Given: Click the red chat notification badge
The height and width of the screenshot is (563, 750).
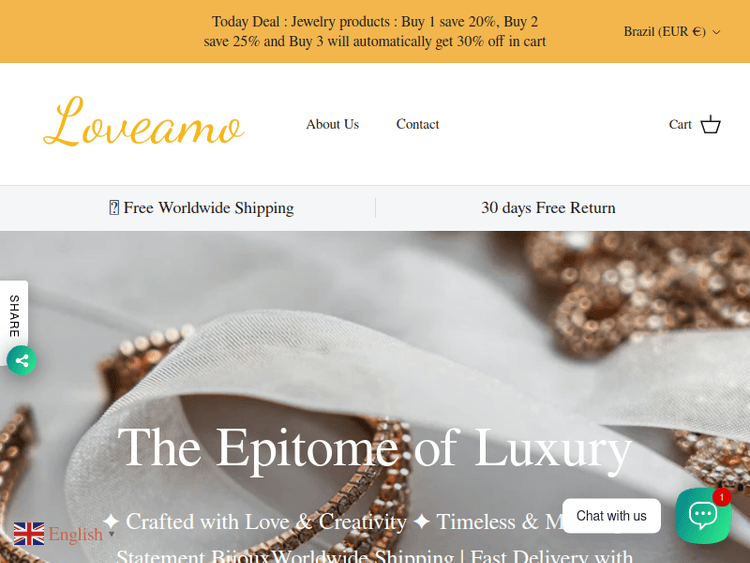Looking at the screenshot, I should click(721, 497).
